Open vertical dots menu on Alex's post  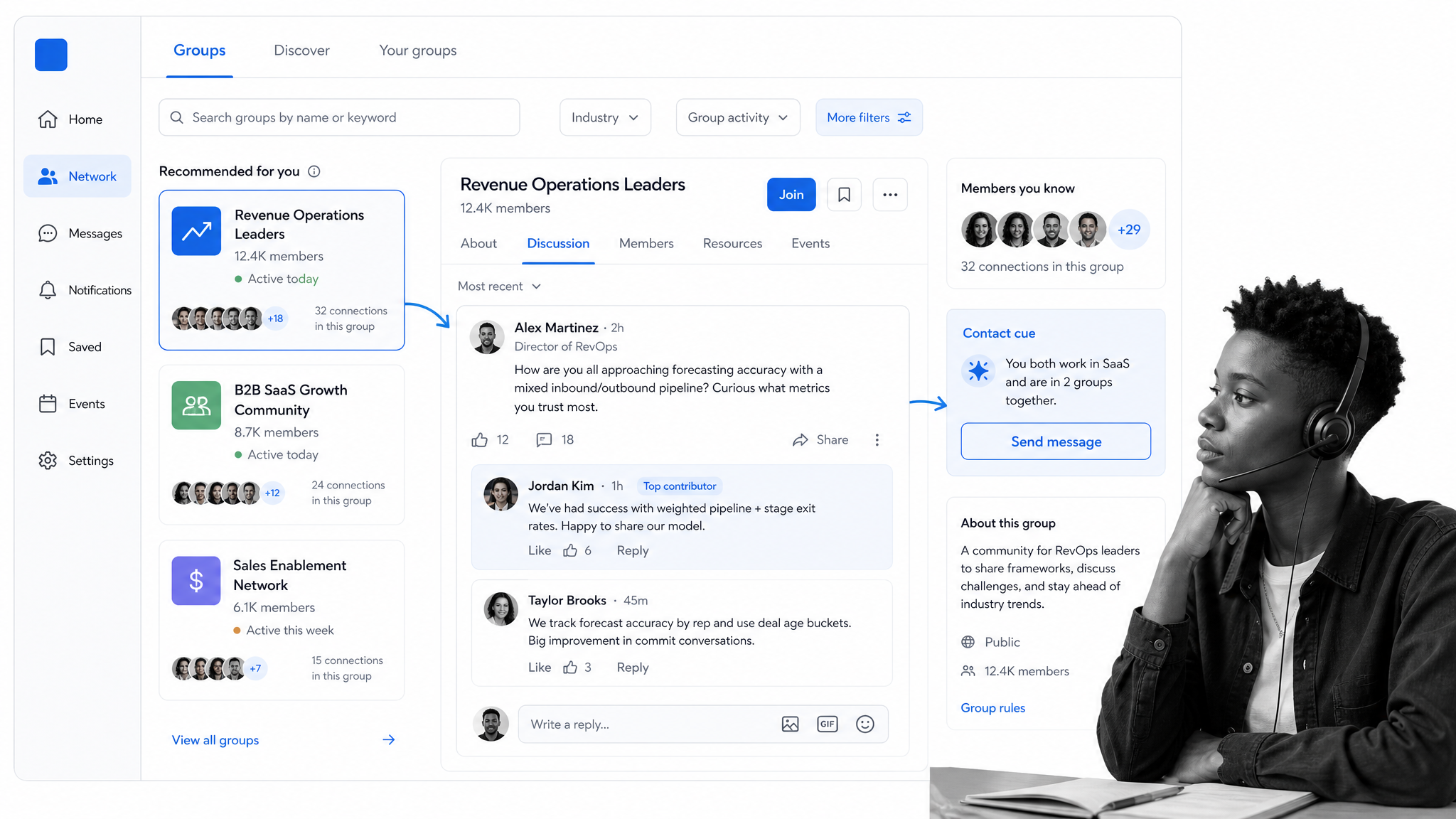pos(877,440)
